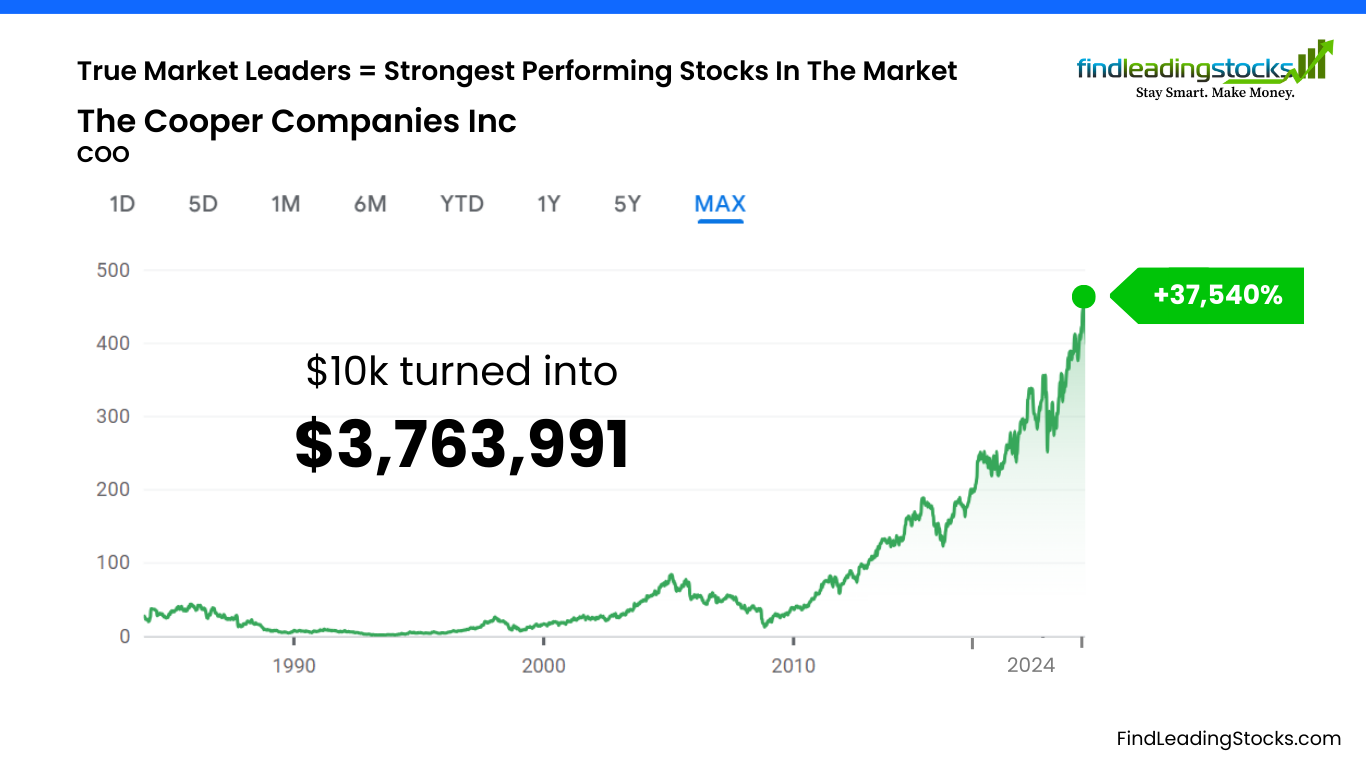1366x768 pixels.
Task: Switch to the 5D time range
Action: click(x=203, y=204)
